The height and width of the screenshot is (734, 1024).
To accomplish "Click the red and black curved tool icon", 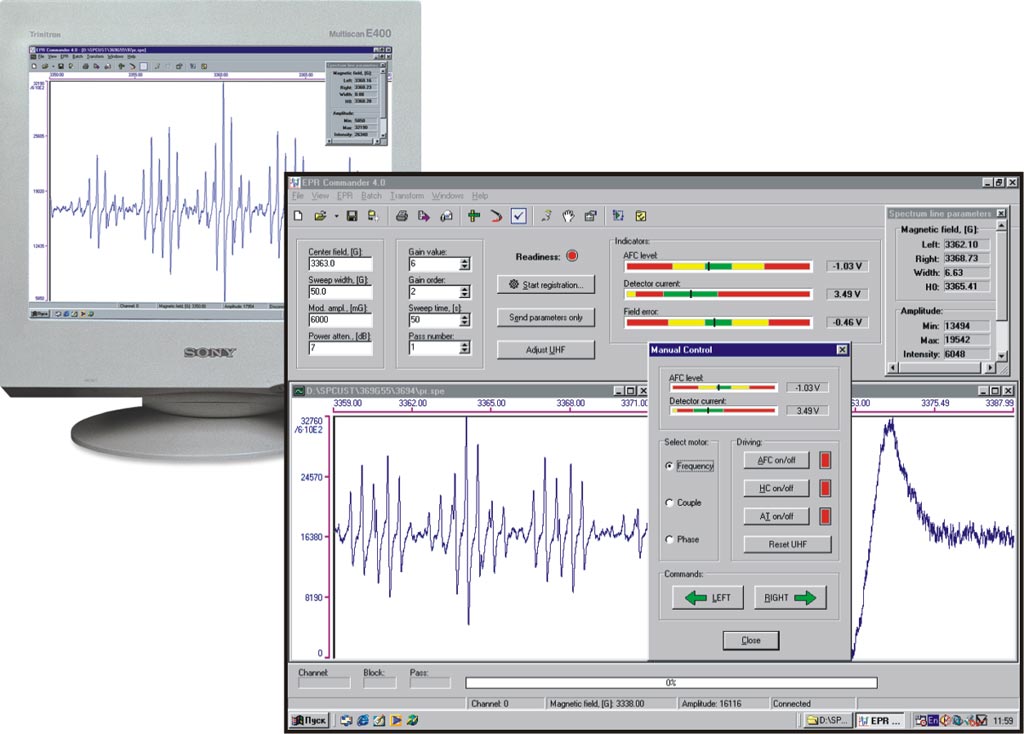I will click(496, 215).
